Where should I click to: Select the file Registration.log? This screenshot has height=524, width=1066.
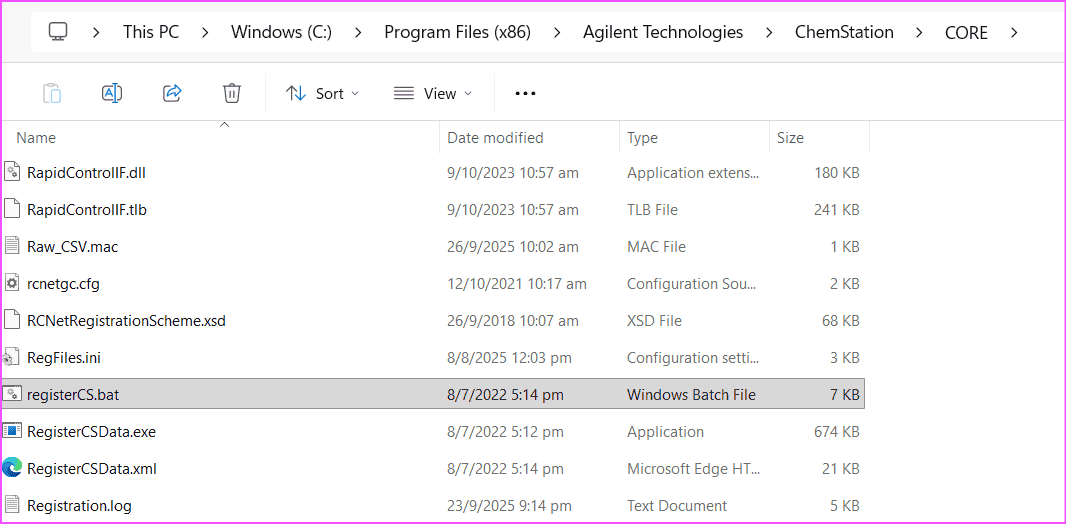click(80, 506)
